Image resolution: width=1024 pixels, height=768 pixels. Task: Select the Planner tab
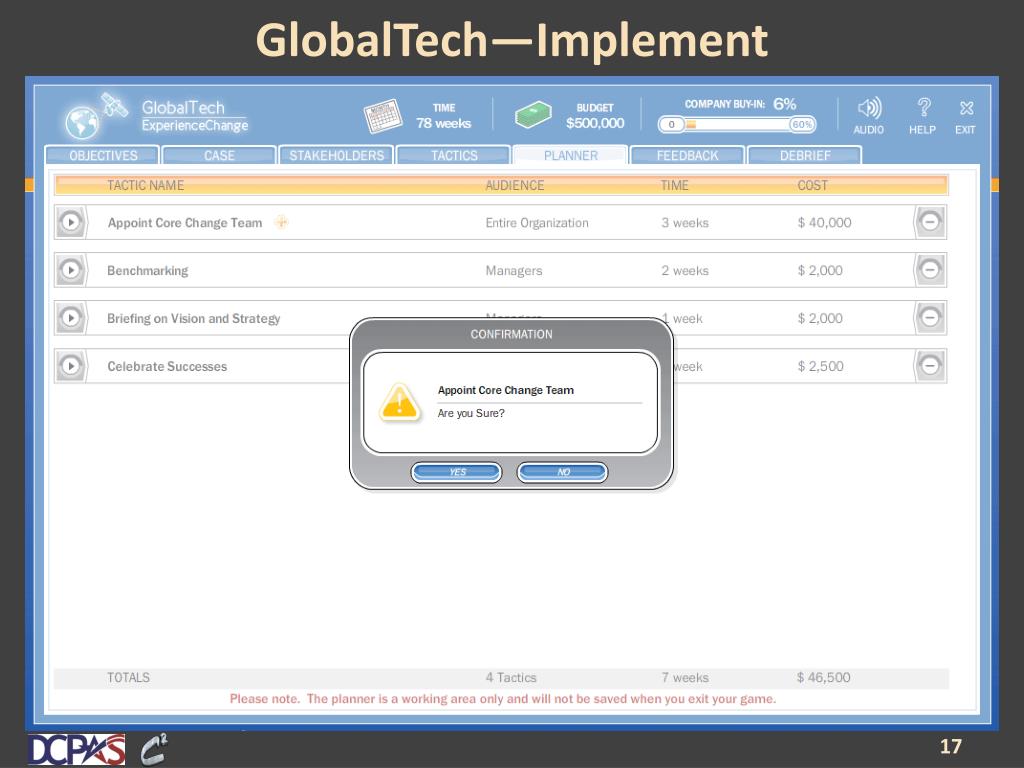click(571, 155)
